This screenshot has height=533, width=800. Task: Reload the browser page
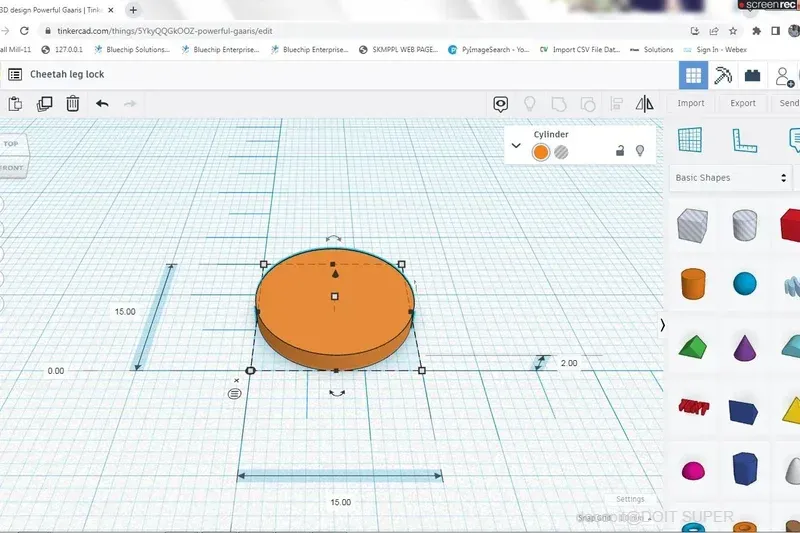click(24, 31)
